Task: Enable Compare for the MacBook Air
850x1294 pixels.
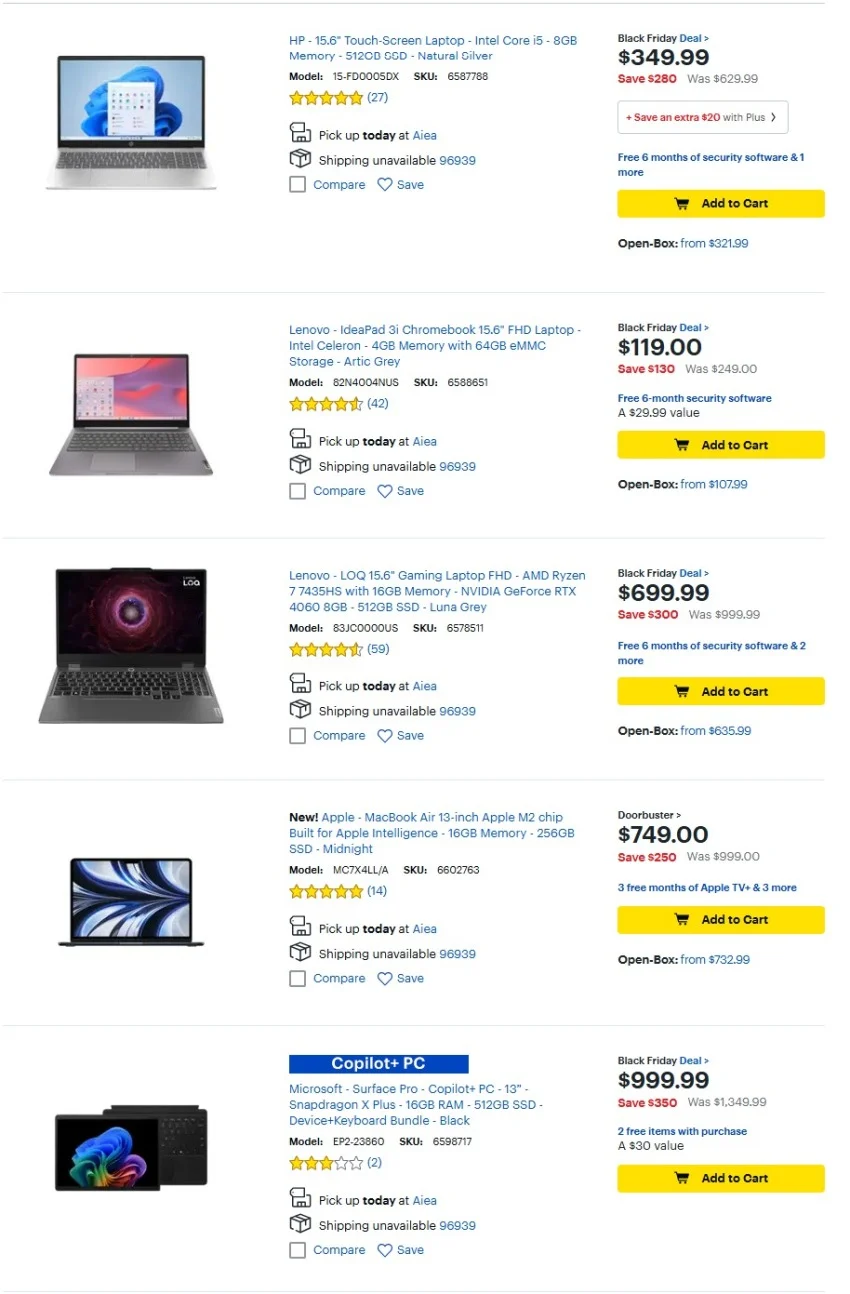Action: (x=297, y=979)
